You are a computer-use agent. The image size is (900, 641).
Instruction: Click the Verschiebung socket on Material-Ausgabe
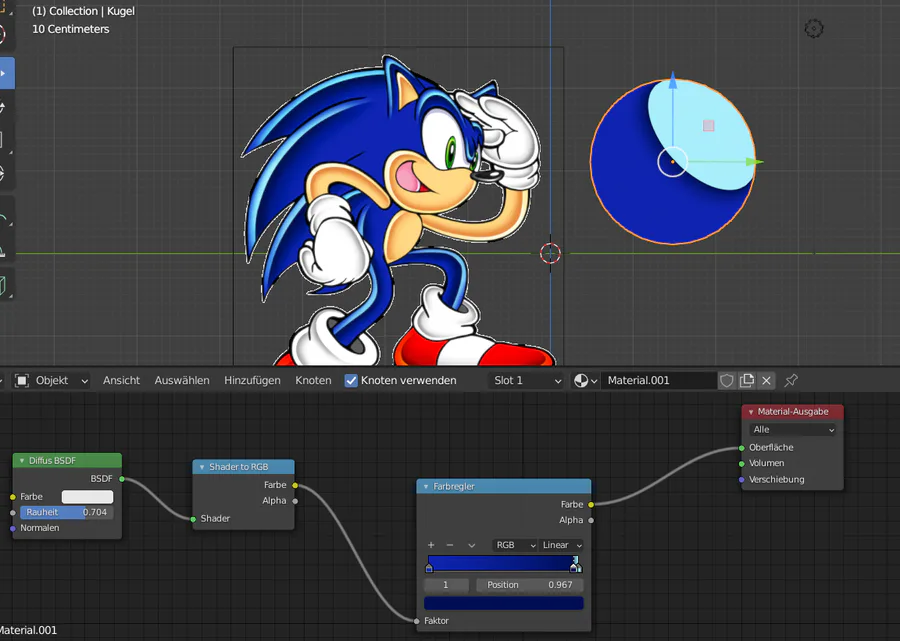pos(742,480)
